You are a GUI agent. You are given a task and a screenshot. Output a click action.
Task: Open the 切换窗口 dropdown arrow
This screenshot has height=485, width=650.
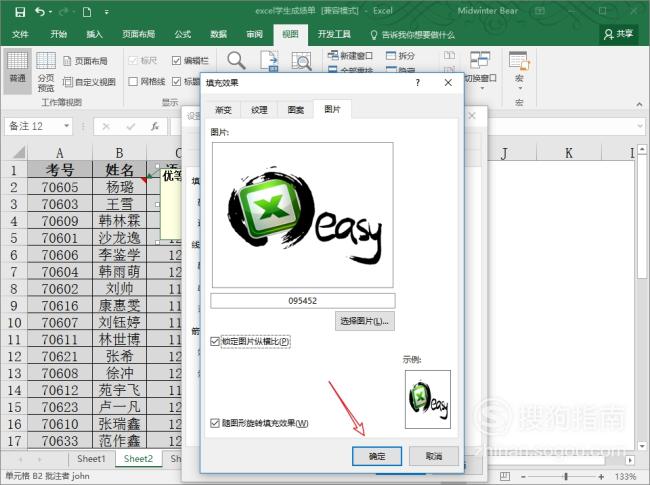click(482, 89)
